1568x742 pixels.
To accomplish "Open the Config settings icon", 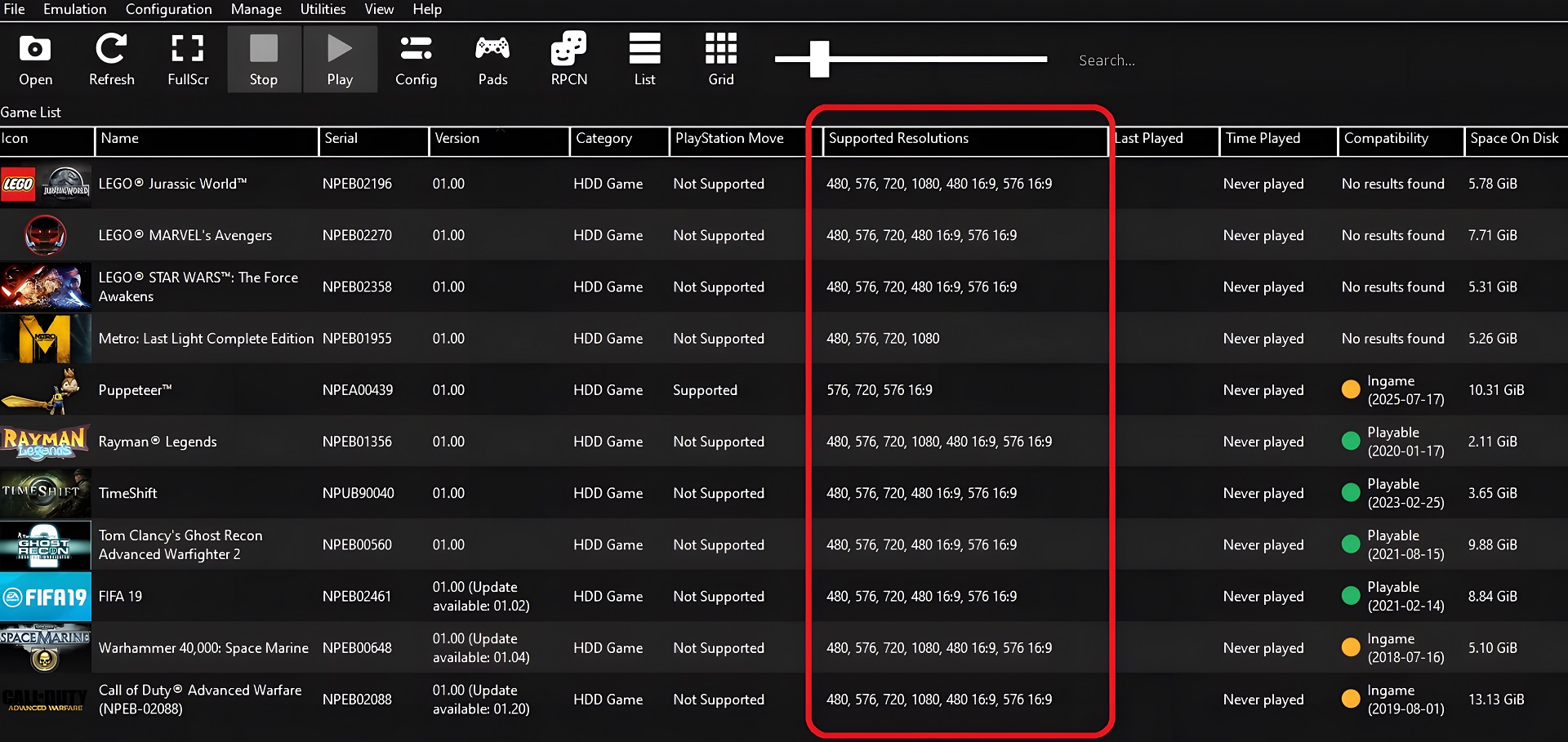I will (416, 59).
